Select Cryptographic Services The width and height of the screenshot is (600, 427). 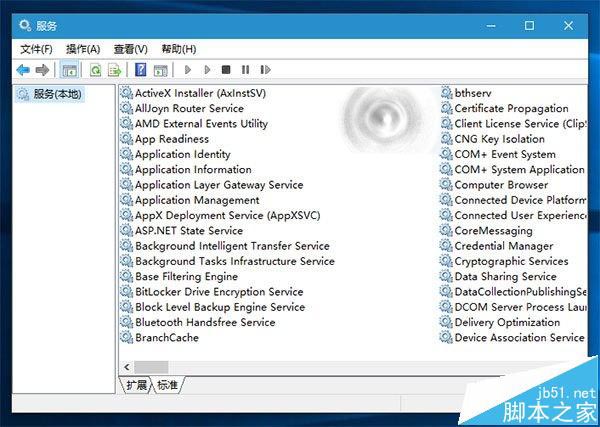pyautogui.click(x=511, y=261)
